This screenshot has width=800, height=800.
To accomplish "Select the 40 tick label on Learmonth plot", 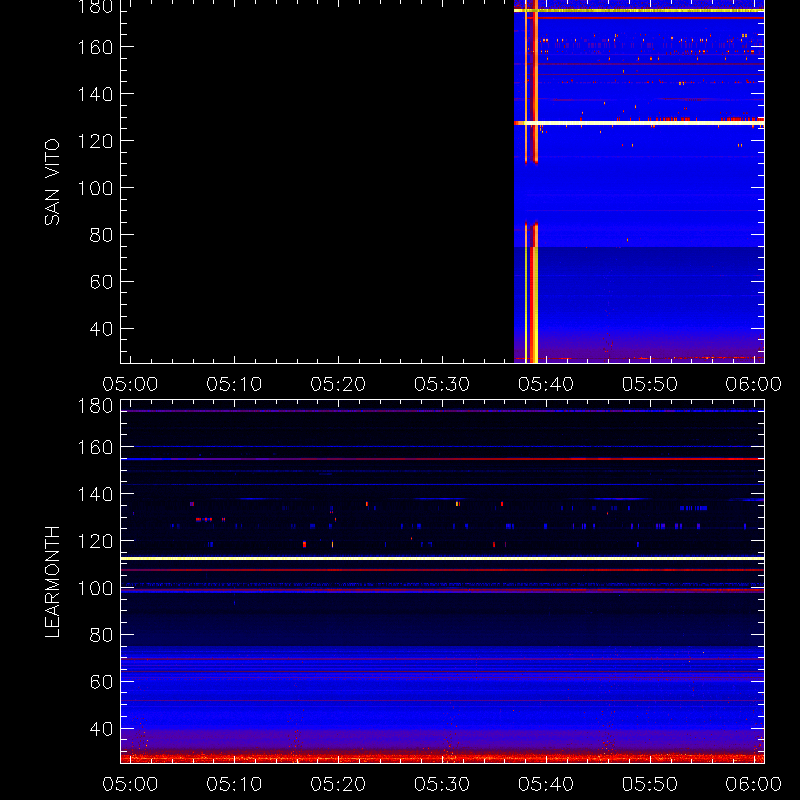I will click(101, 729).
